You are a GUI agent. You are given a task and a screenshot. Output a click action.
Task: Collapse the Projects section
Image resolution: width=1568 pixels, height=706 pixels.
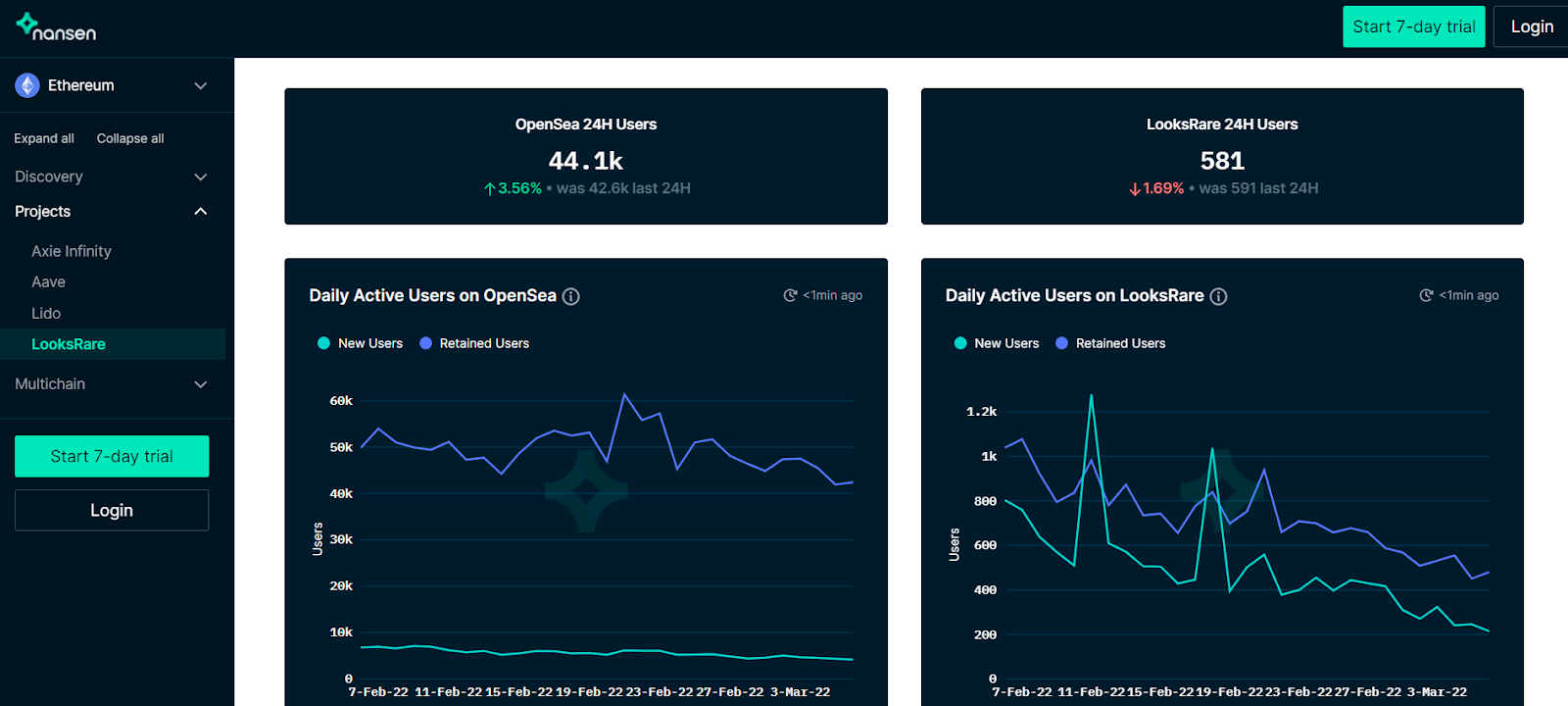point(200,212)
